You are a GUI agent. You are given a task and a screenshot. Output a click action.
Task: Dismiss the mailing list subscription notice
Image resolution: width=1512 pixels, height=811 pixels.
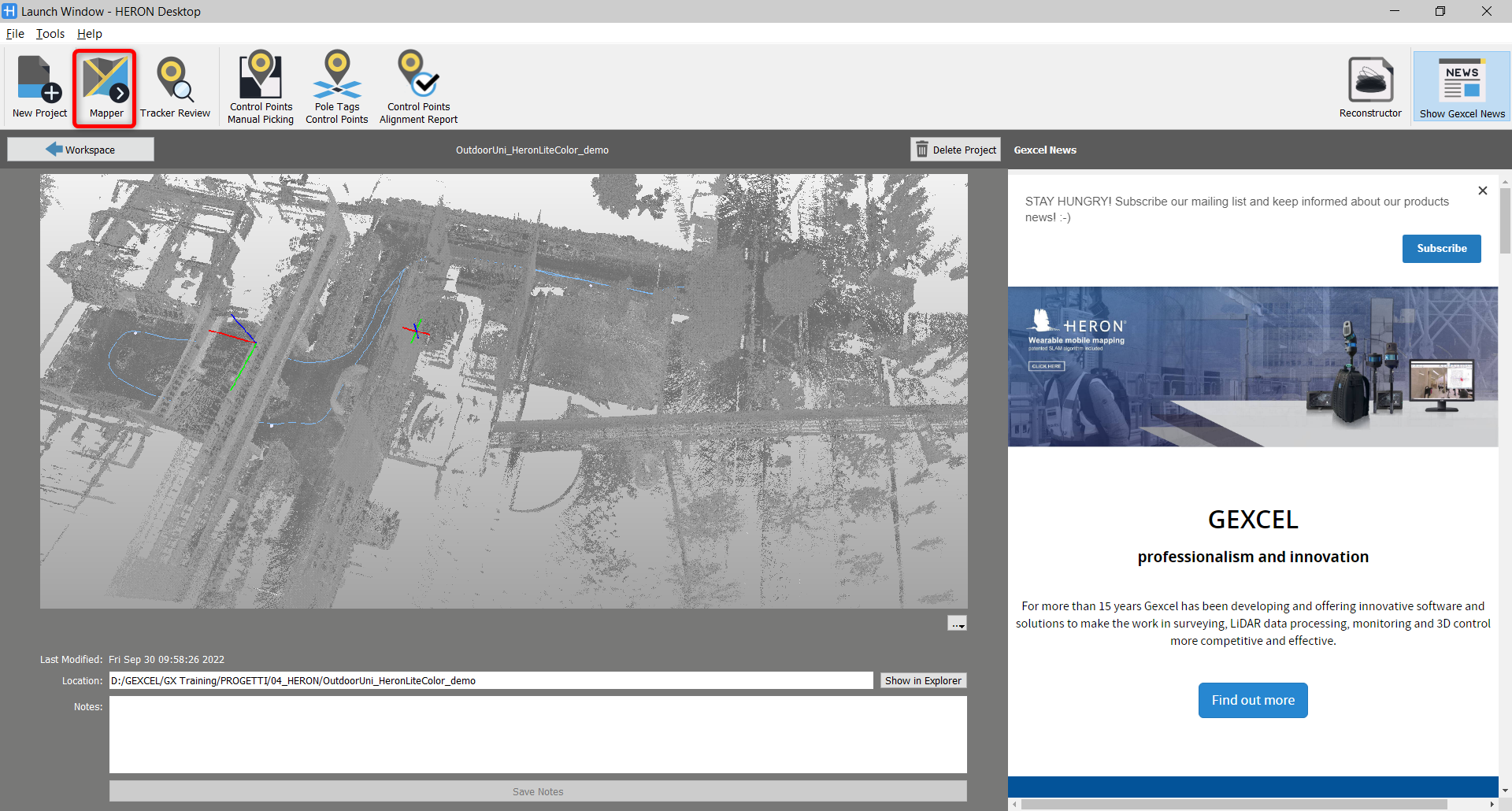(1483, 191)
